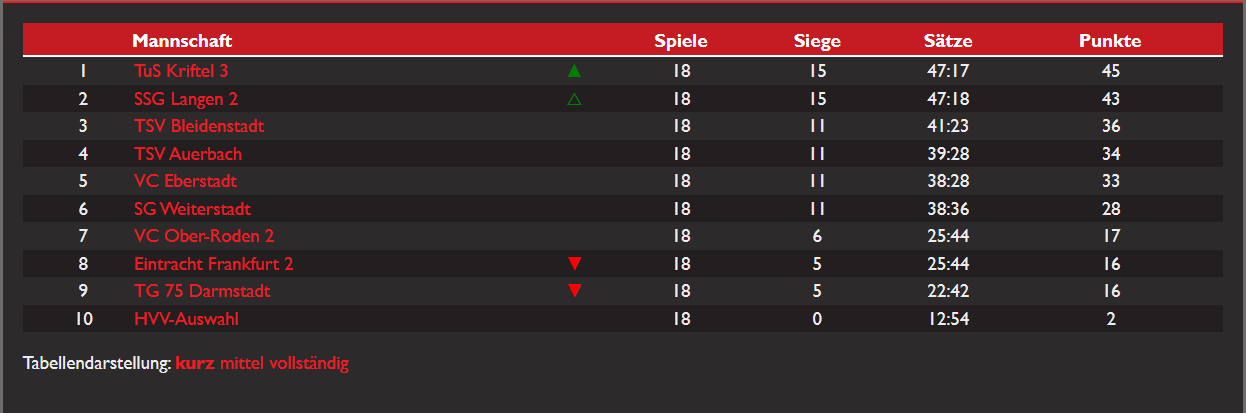Select TSV Bleidenstadt in the standings
Image resolution: width=1246 pixels, height=413 pixels.
199,126
